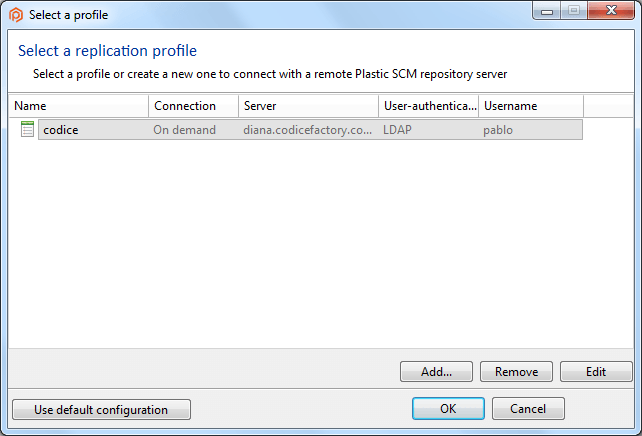Click the codice profile list icon
The width and height of the screenshot is (642, 436).
coord(27,129)
